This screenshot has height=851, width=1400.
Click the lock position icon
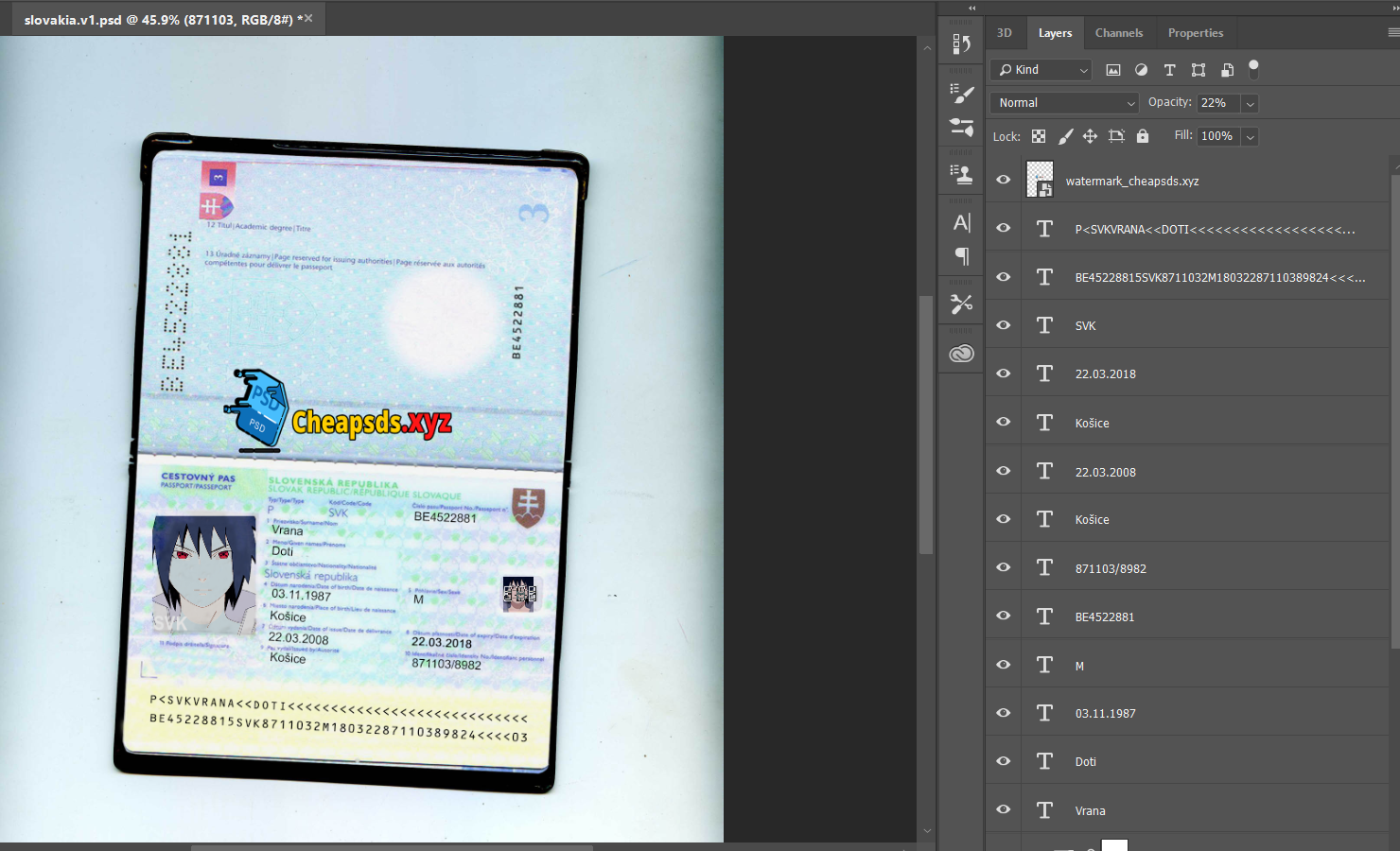pyautogui.click(x=1090, y=136)
